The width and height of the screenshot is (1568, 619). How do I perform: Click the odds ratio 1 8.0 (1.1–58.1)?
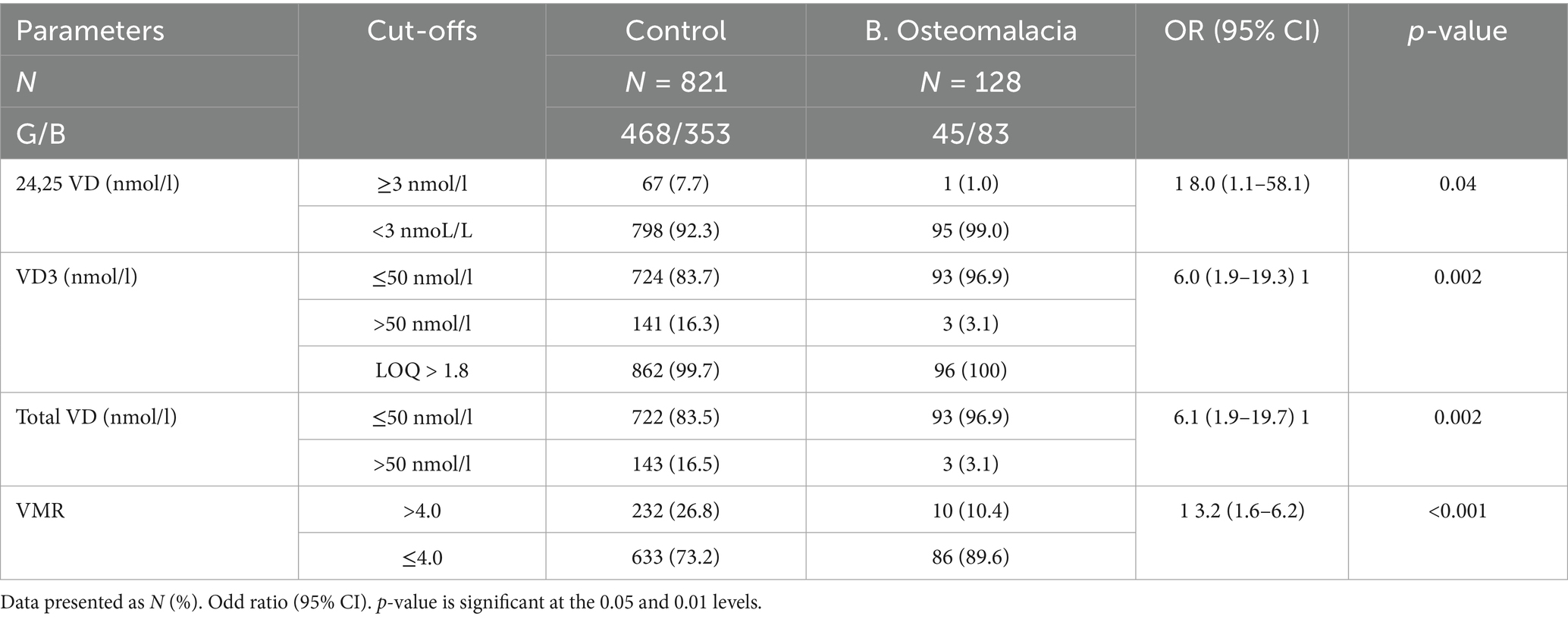pos(1241,183)
